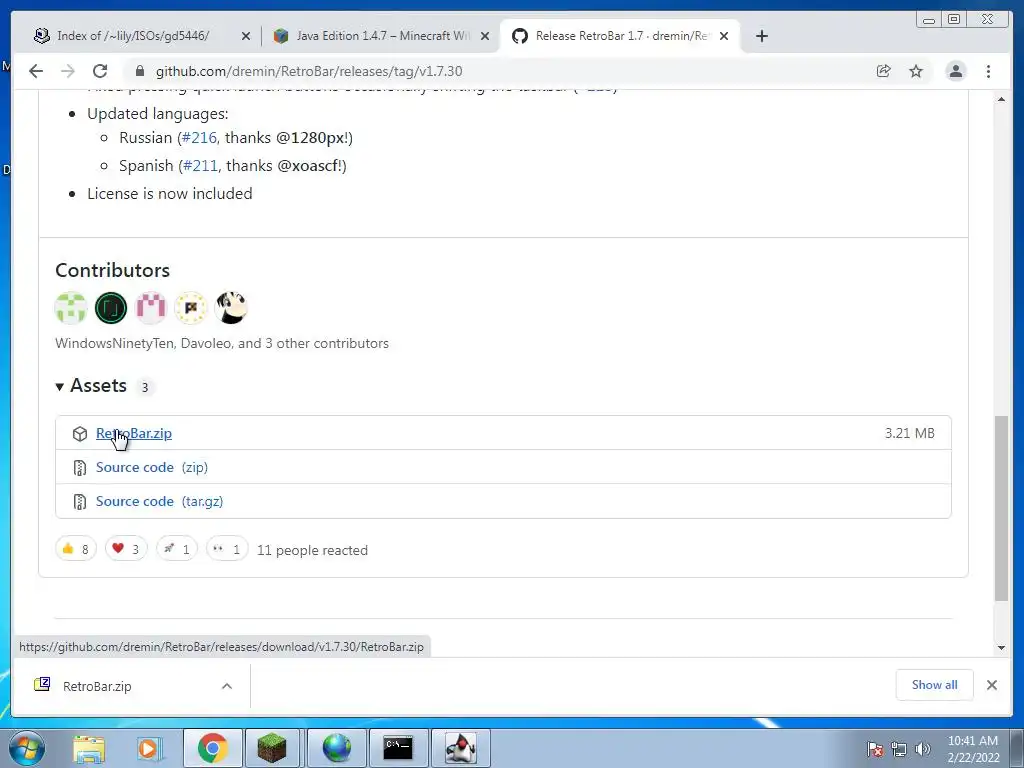Click the taskbar clock showing 10:41 AM

(973, 749)
